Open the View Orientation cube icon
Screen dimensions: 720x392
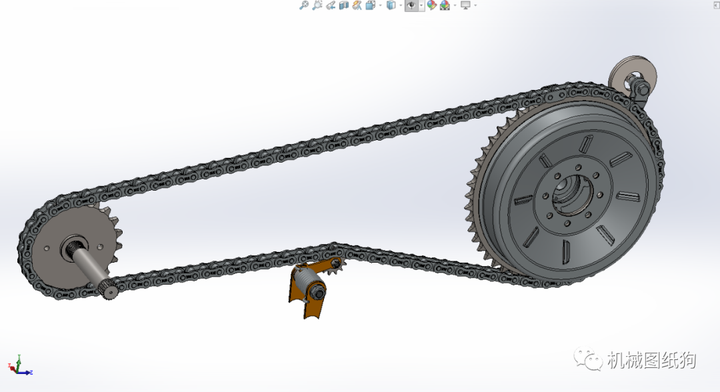point(371,5)
